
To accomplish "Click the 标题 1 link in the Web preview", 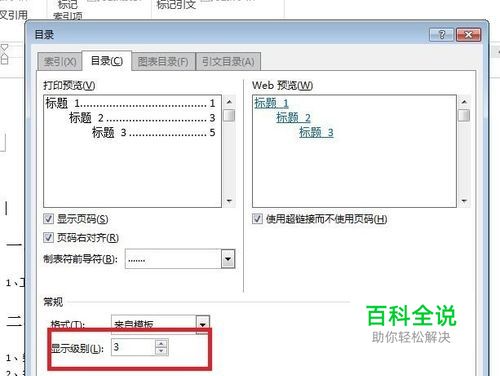I will tap(271, 103).
